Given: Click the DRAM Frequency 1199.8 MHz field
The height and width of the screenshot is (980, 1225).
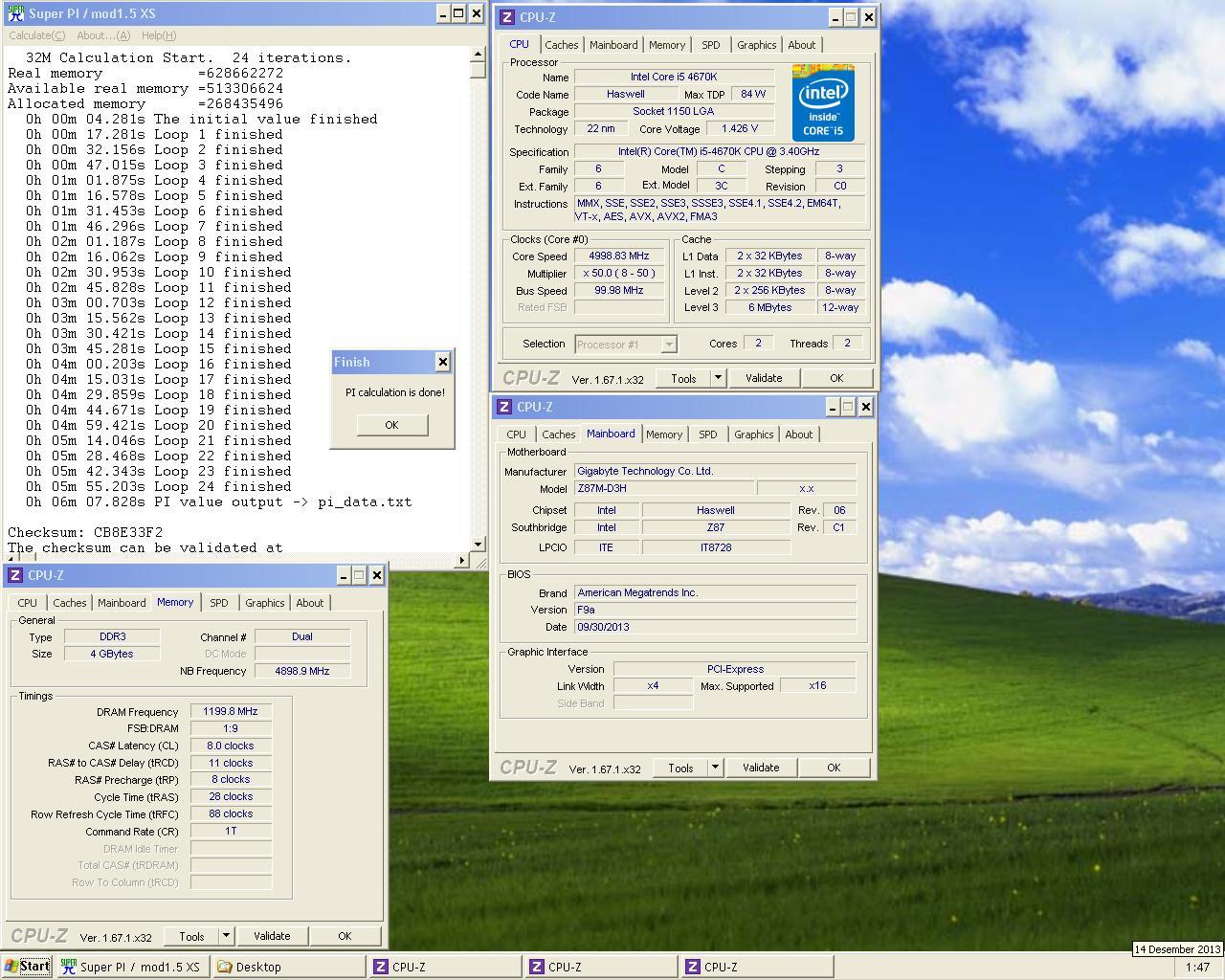Looking at the screenshot, I should tap(231, 712).
